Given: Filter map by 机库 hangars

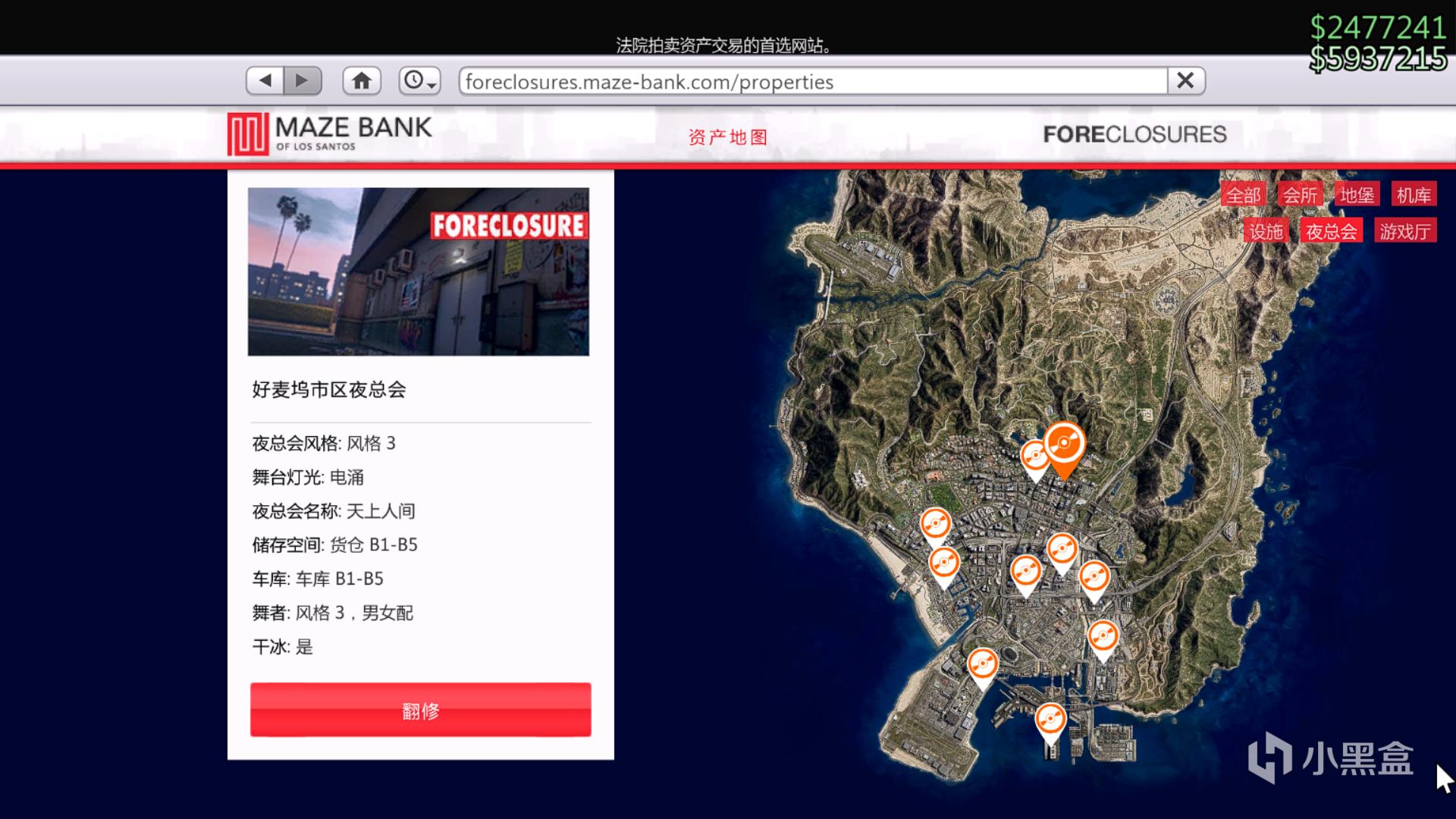Looking at the screenshot, I should tap(1414, 195).
